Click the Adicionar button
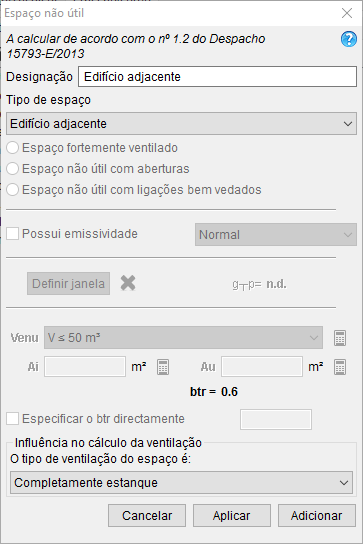 pyautogui.click(x=317, y=516)
